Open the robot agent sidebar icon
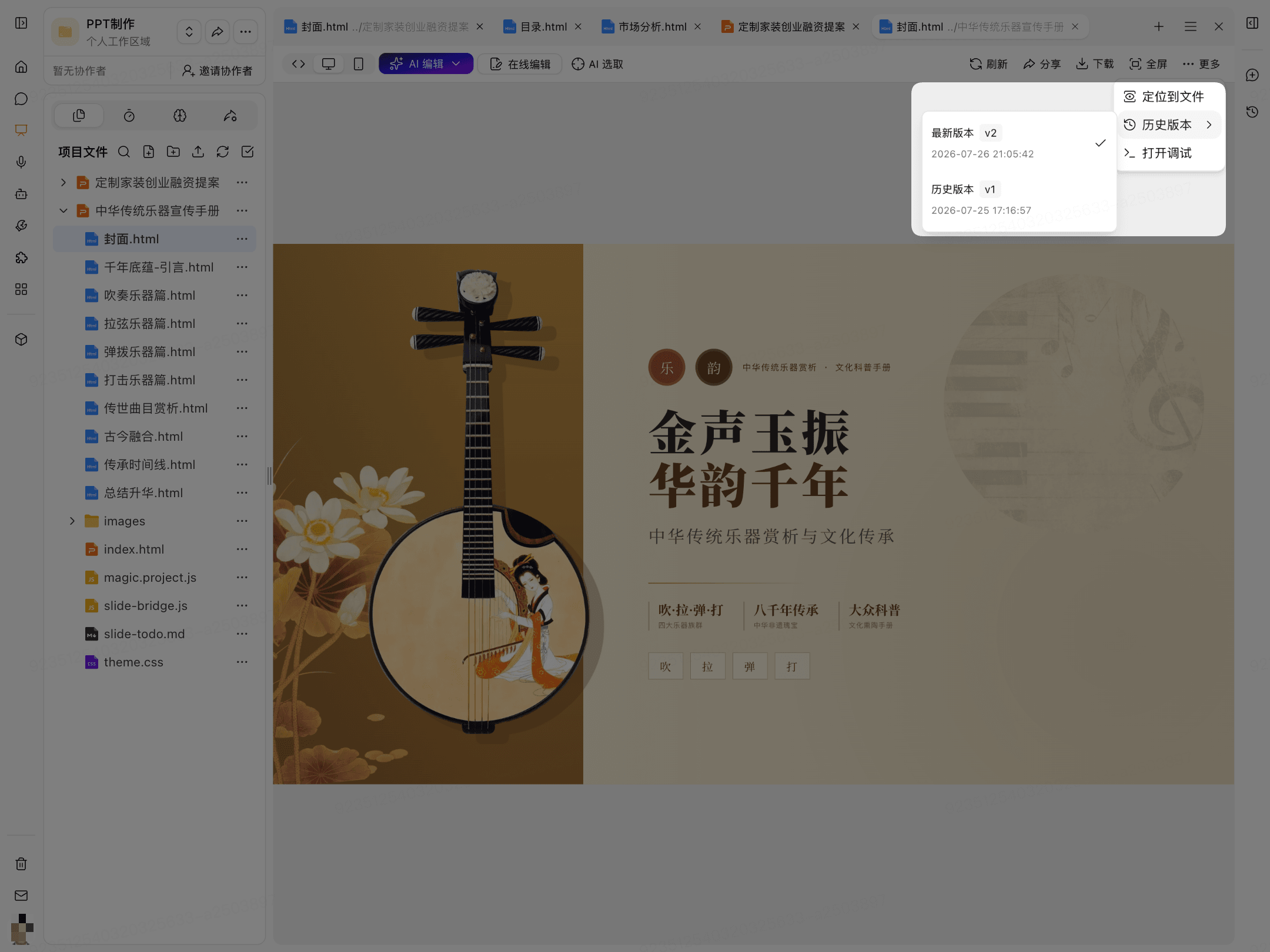 (x=21, y=194)
